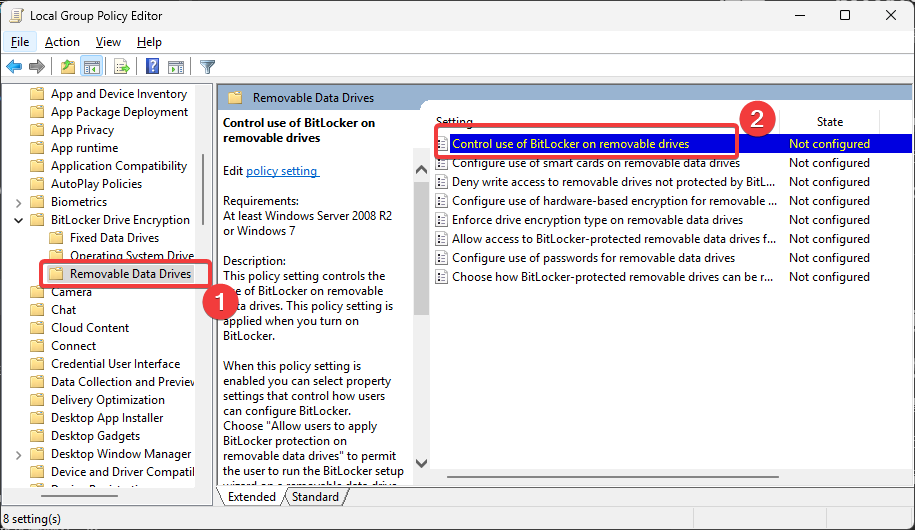Viewport: 915px width, 530px height.
Task: Select Cloud Content folder
Action: click(x=90, y=328)
